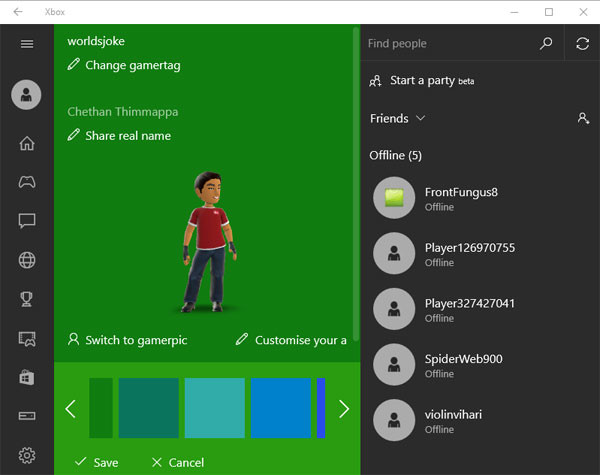This screenshot has height=475, width=600.
Task: Click person icon next to Switch to gamerpic
Action: pyautogui.click(x=73, y=340)
